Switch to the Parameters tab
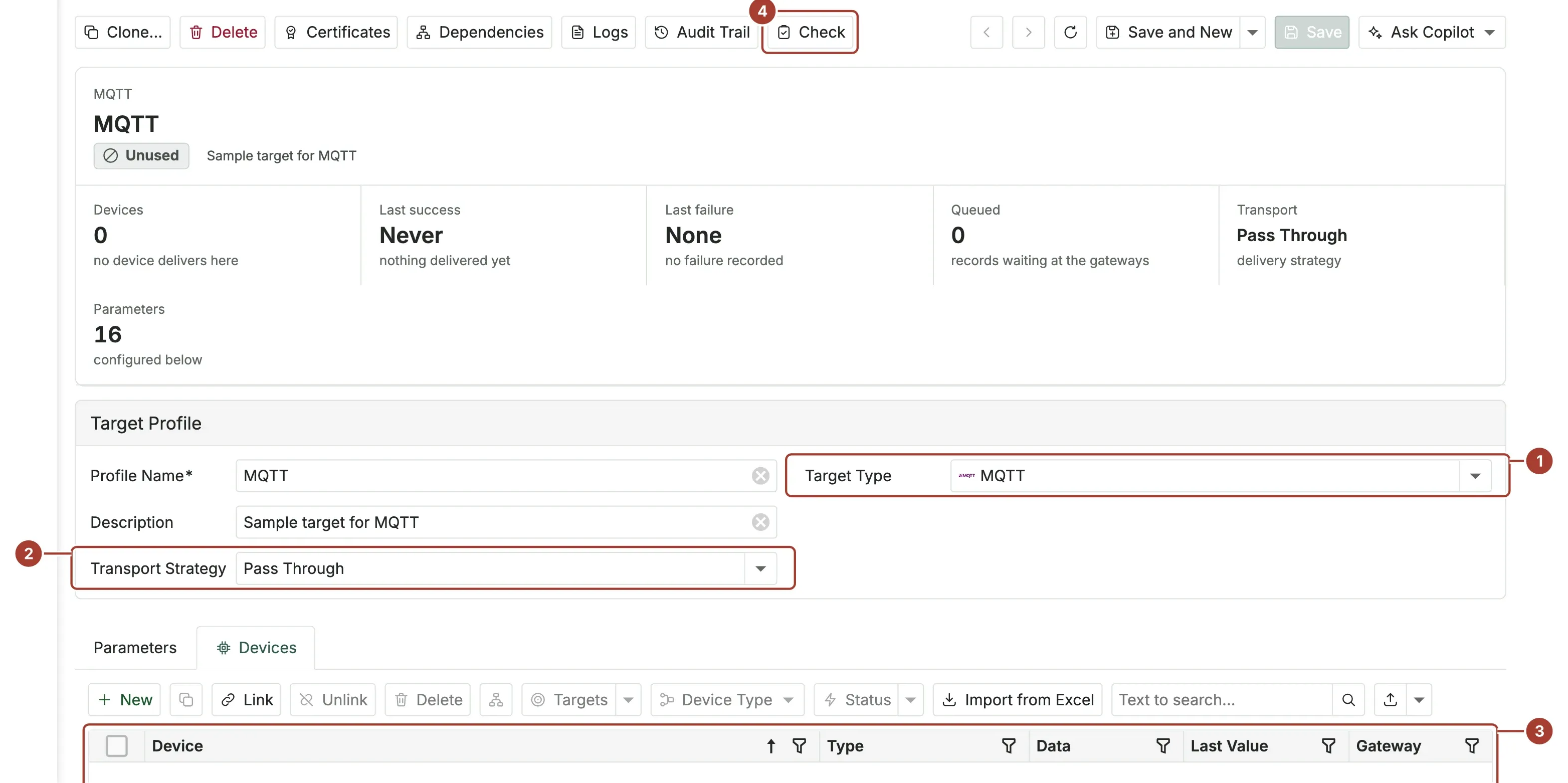Viewport: 1568px width, 783px height. (x=135, y=647)
